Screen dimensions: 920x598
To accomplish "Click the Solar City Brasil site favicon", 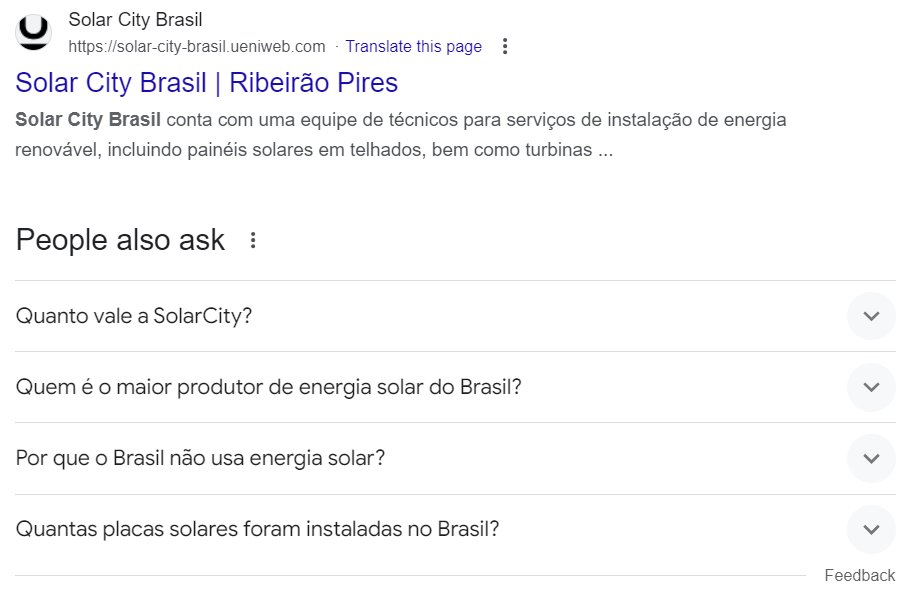I will coord(33,32).
